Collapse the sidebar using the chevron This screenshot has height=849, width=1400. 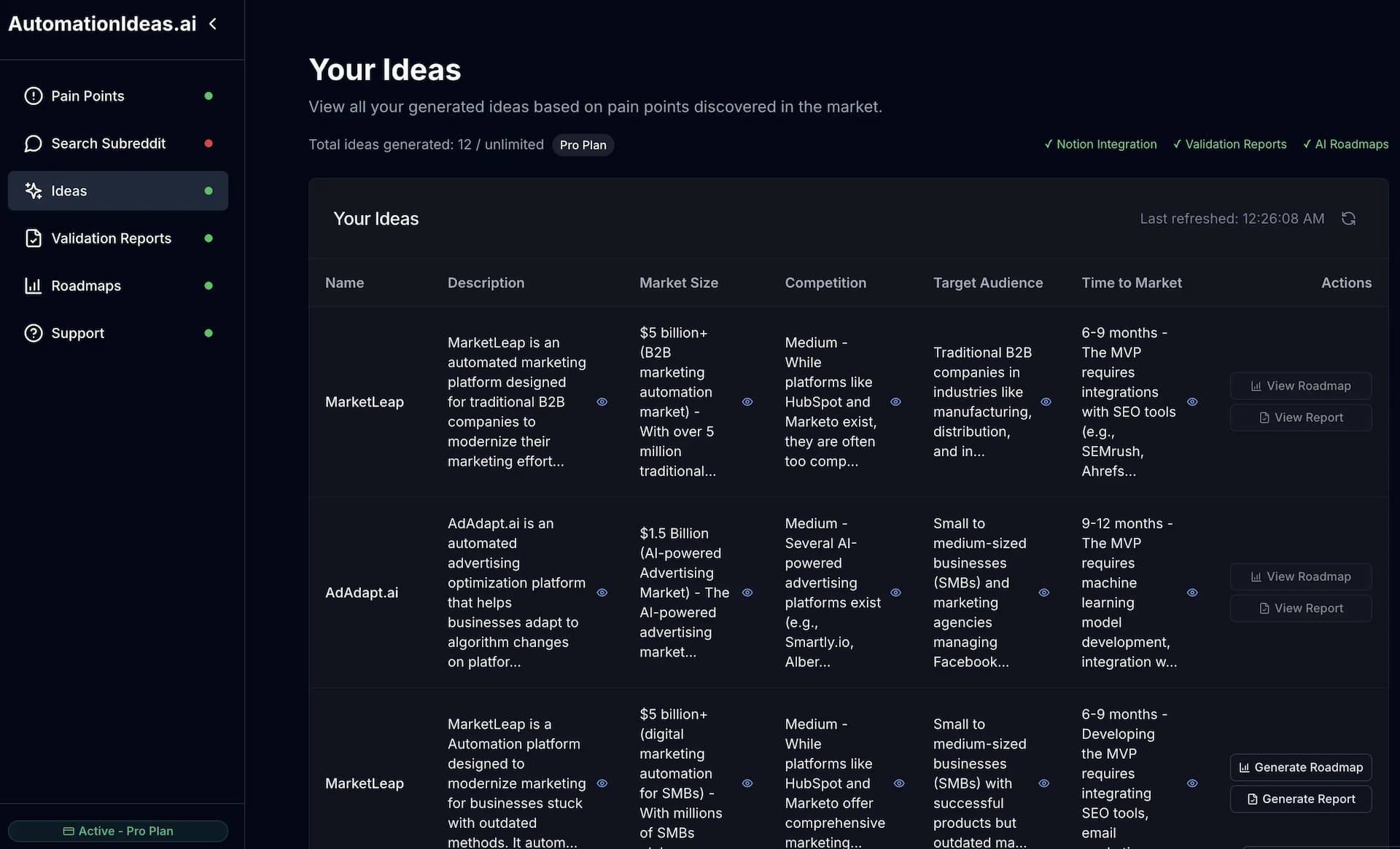212,23
